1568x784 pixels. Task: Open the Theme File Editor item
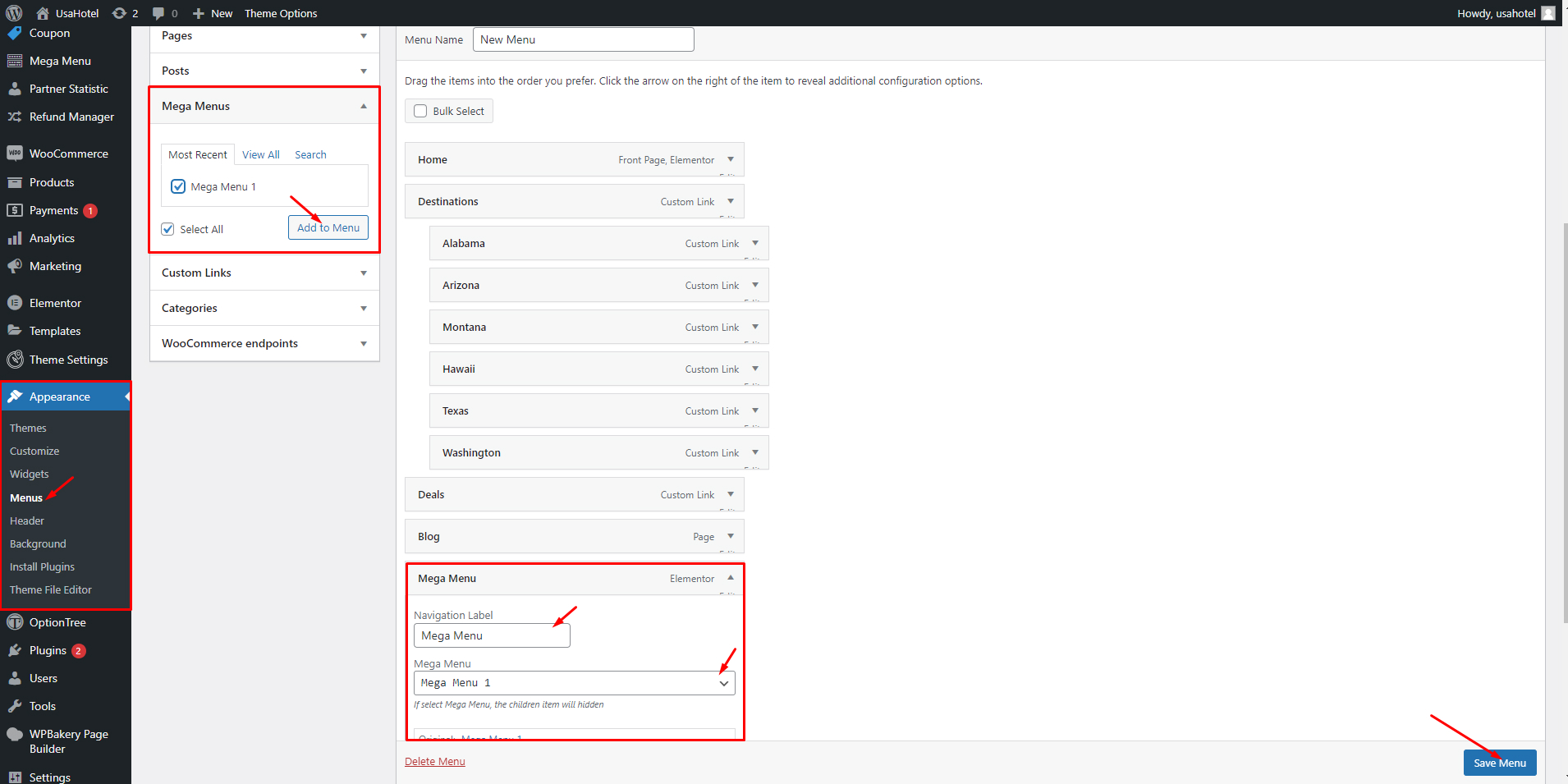coord(51,589)
